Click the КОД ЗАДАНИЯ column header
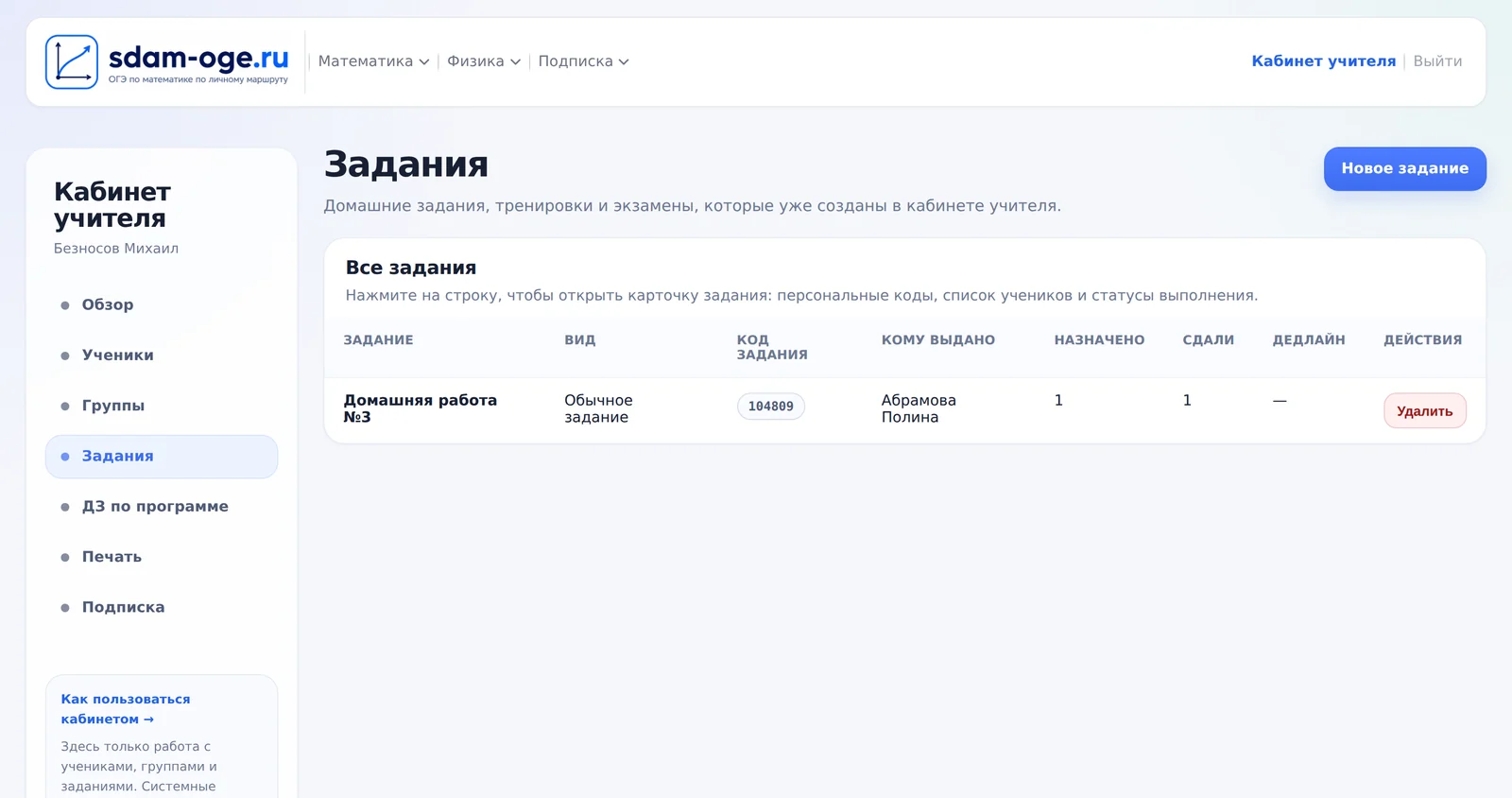The height and width of the screenshot is (798, 1512). click(x=772, y=347)
